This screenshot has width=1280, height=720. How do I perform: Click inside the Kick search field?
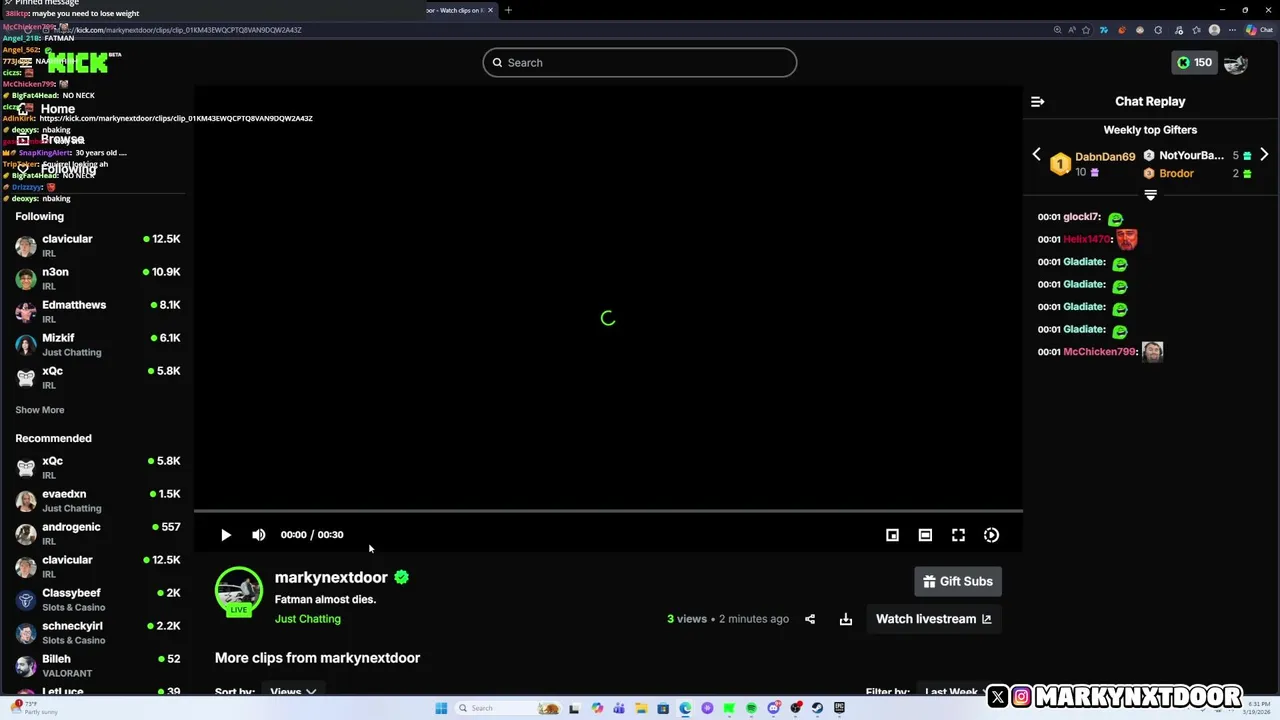(640, 63)
